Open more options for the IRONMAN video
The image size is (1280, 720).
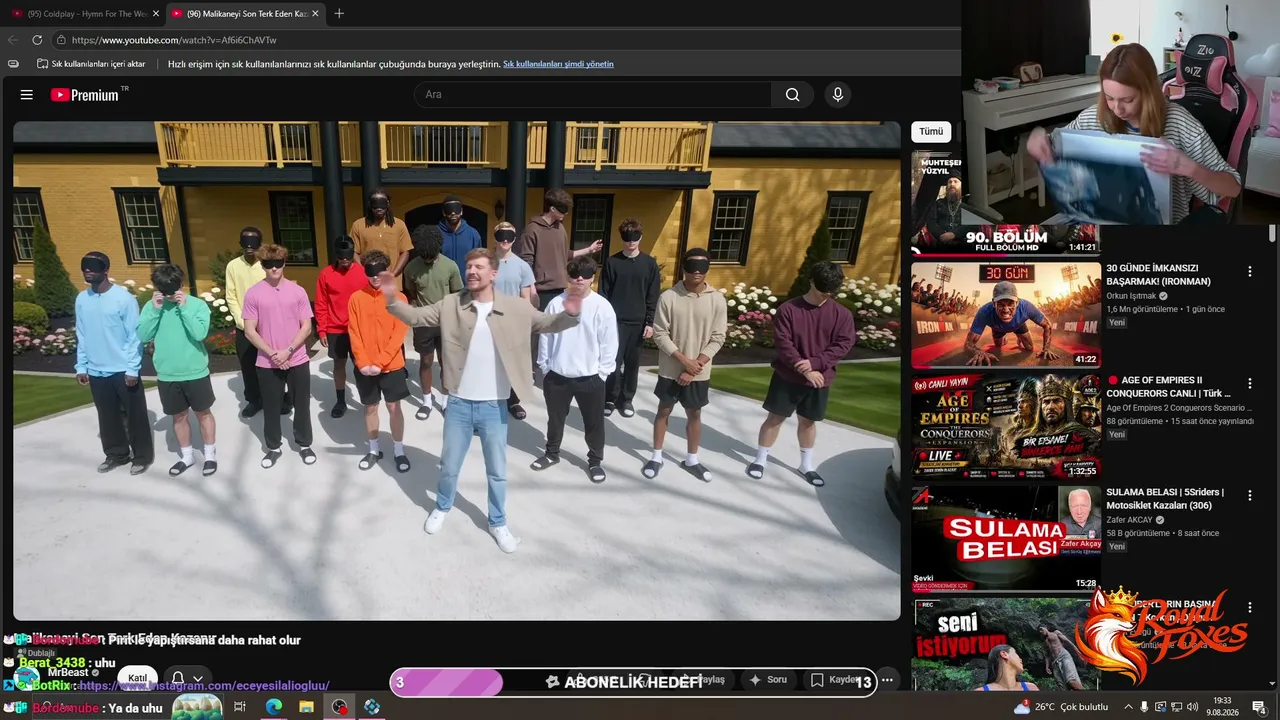pyautogui.click(x=1249, y=272)
